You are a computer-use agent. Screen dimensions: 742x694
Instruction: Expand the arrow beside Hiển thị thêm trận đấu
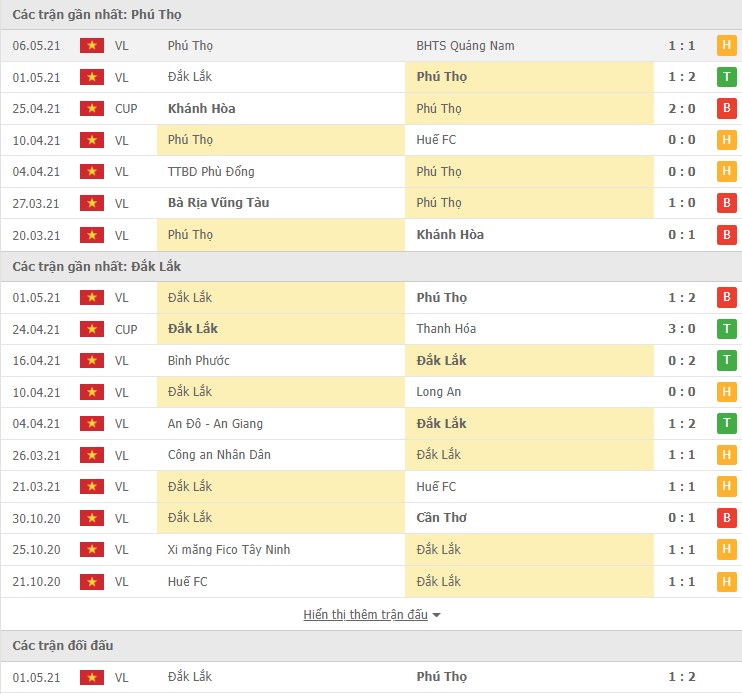click(x=437, y=615)
